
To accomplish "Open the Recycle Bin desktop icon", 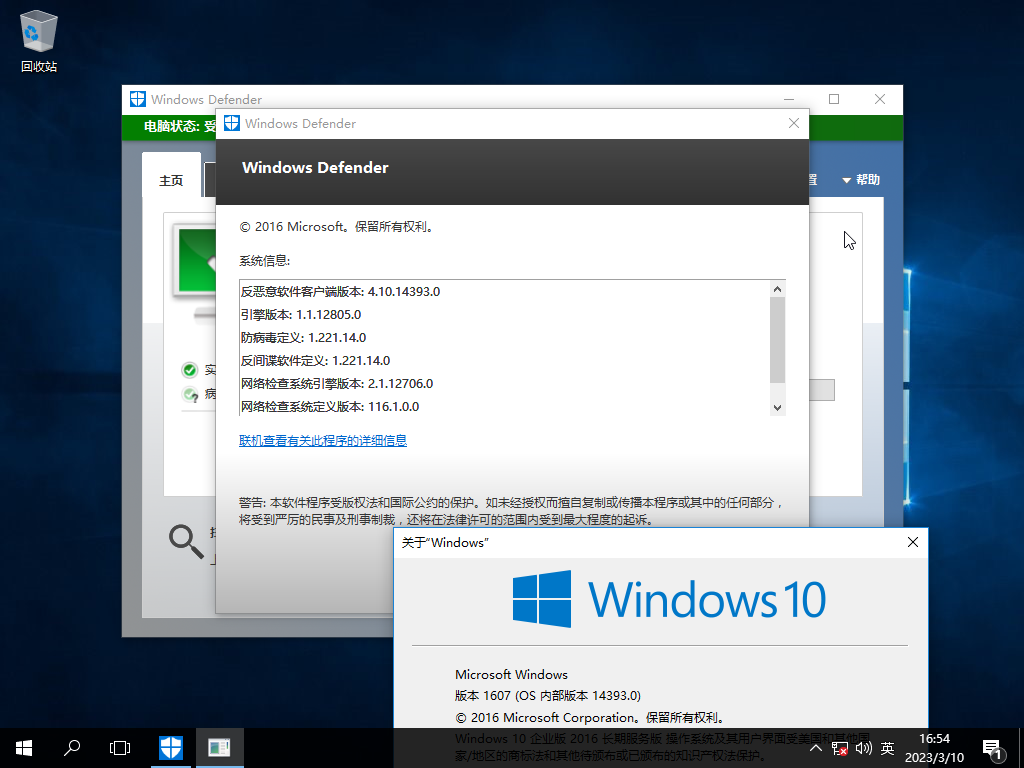I will coord(39,42).
